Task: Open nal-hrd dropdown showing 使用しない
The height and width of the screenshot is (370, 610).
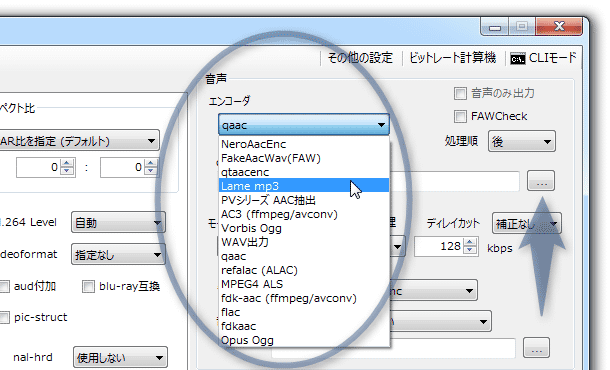Action: click(x=120, y=358)
